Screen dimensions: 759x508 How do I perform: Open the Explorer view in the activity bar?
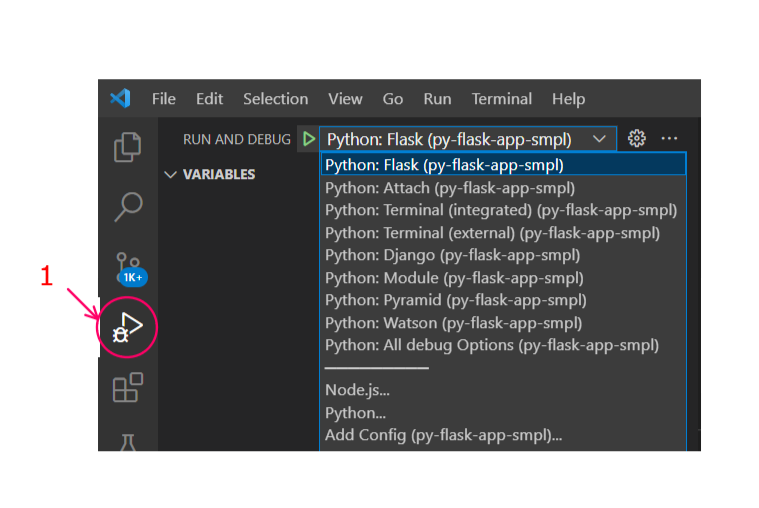128,146
